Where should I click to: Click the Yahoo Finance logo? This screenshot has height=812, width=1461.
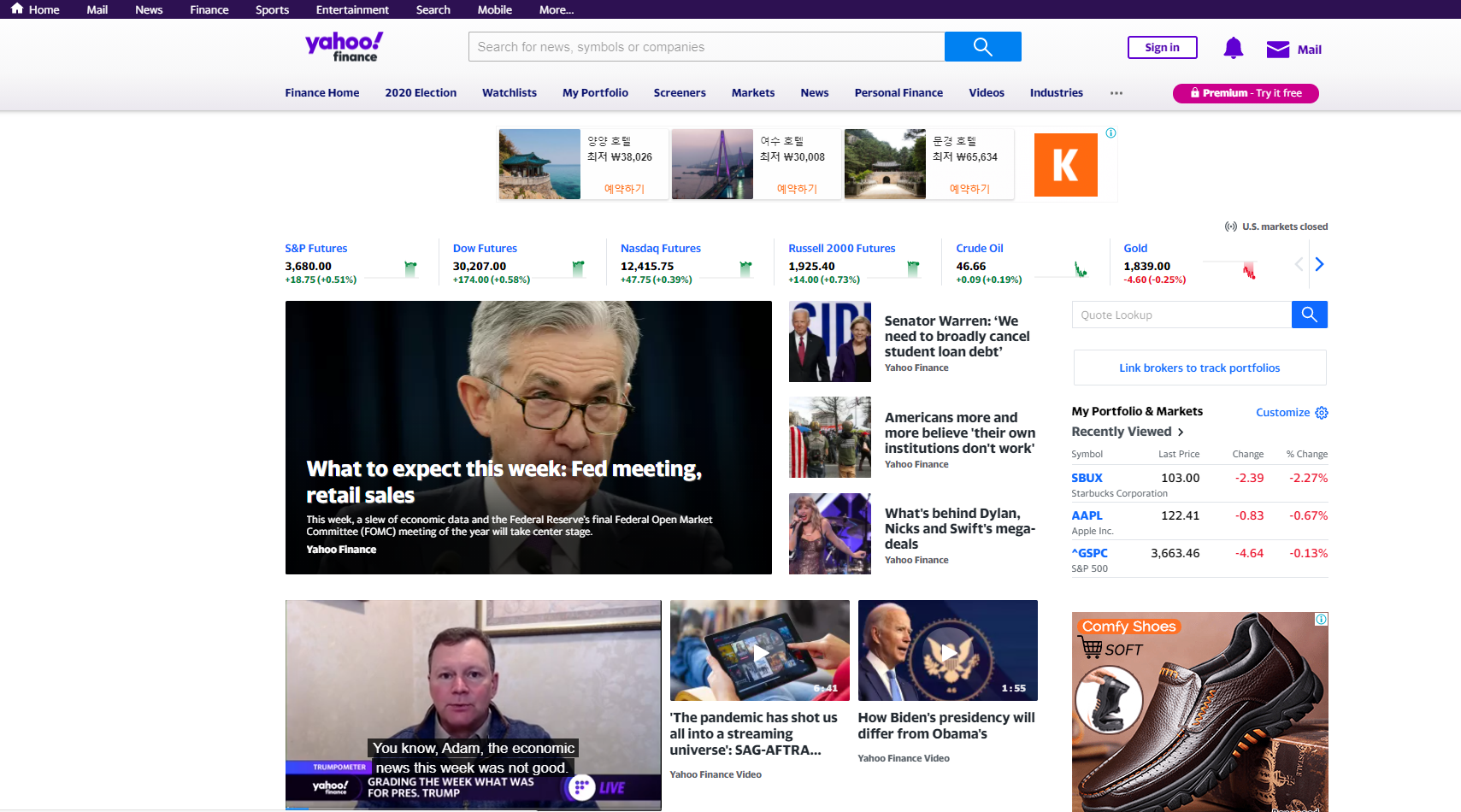[345, 47]
